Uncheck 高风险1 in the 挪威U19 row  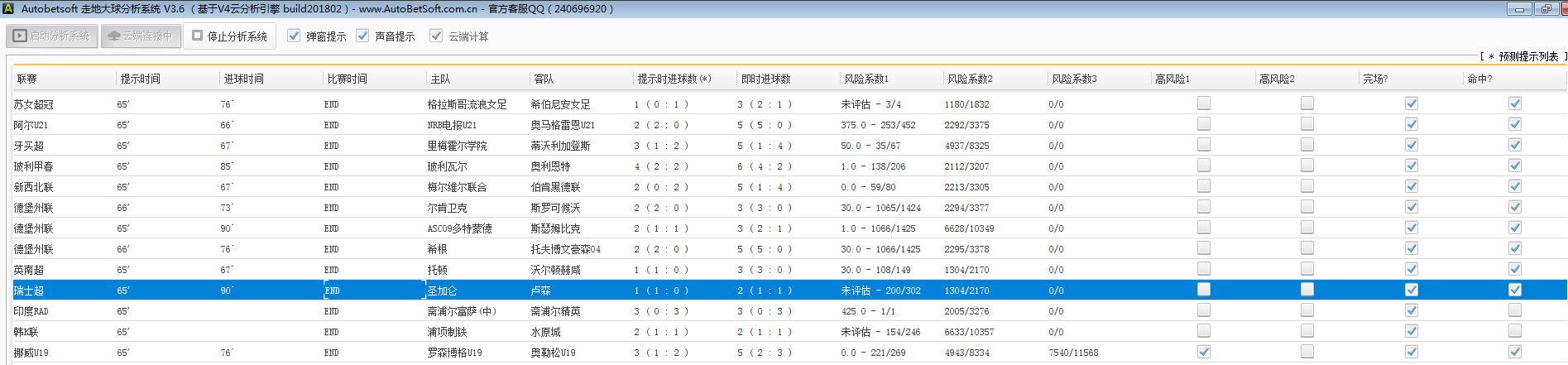tap(1204, 352)
